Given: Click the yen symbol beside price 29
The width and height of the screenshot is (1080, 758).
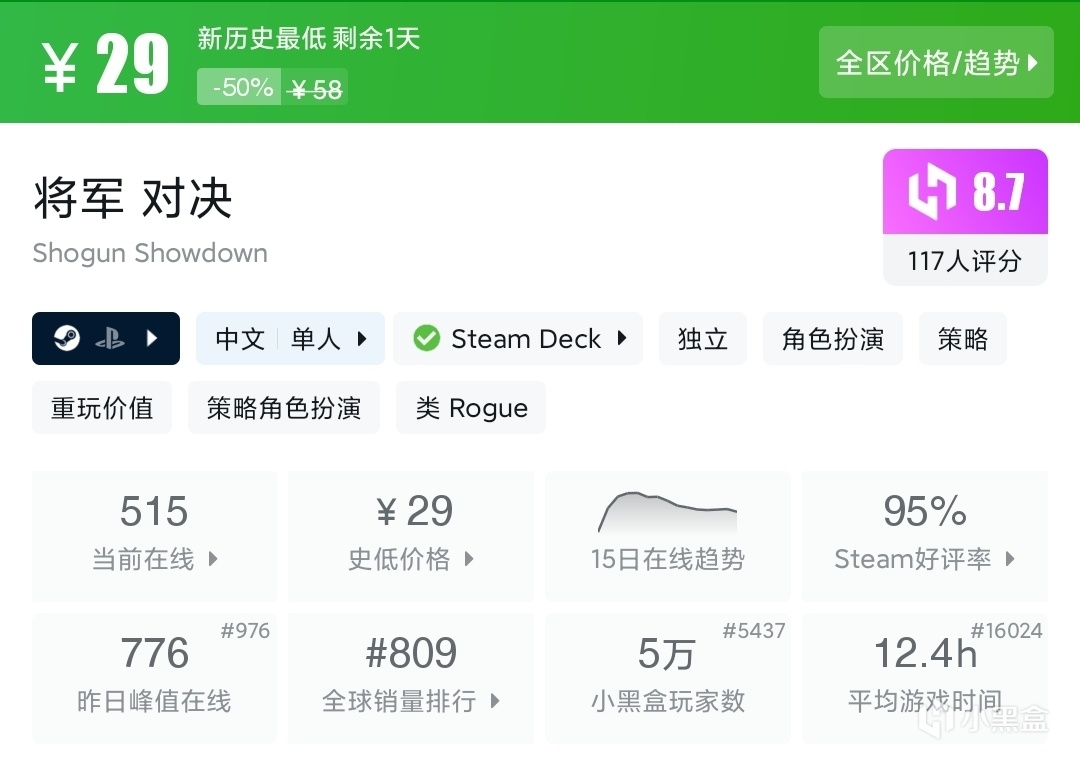Looking at the screenshot, I should coord(60,68).
